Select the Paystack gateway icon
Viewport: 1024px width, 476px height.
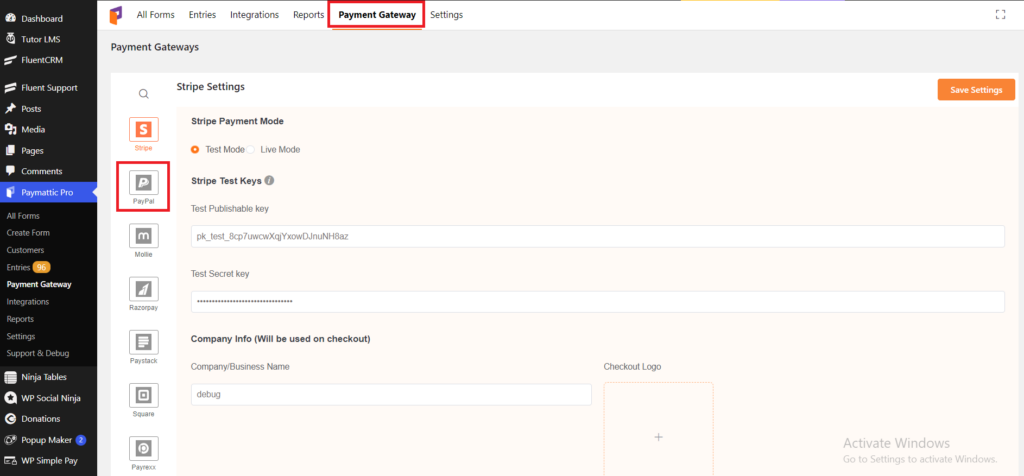[144, 342]
